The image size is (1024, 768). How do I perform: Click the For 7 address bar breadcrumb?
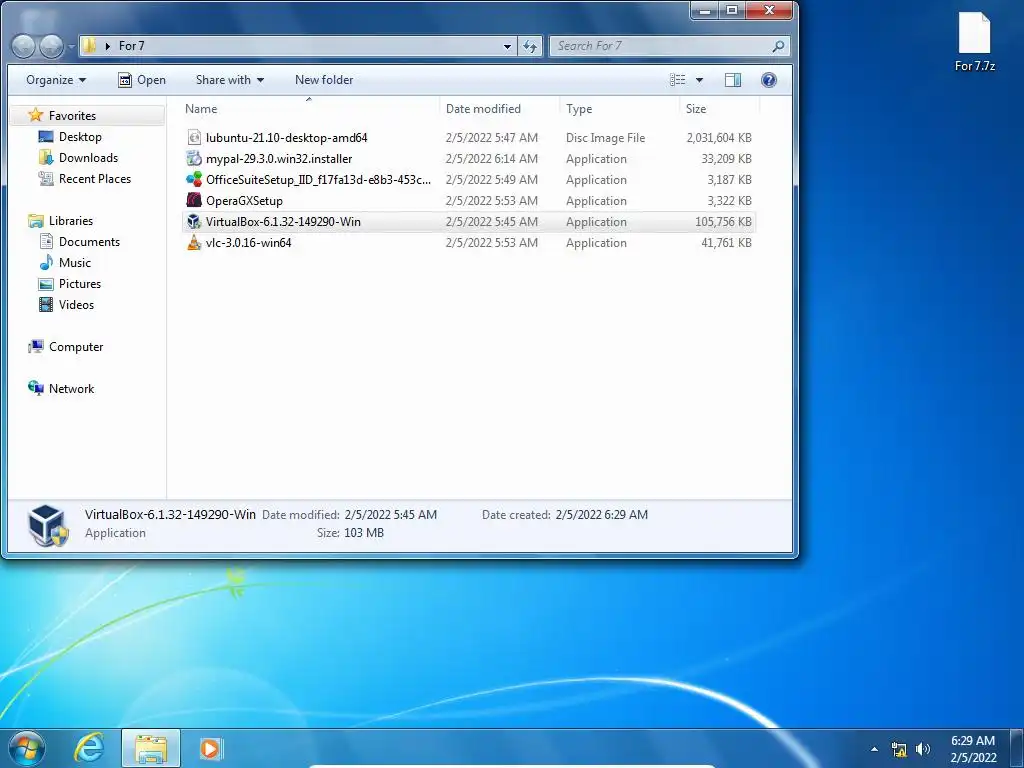[131, 46]
